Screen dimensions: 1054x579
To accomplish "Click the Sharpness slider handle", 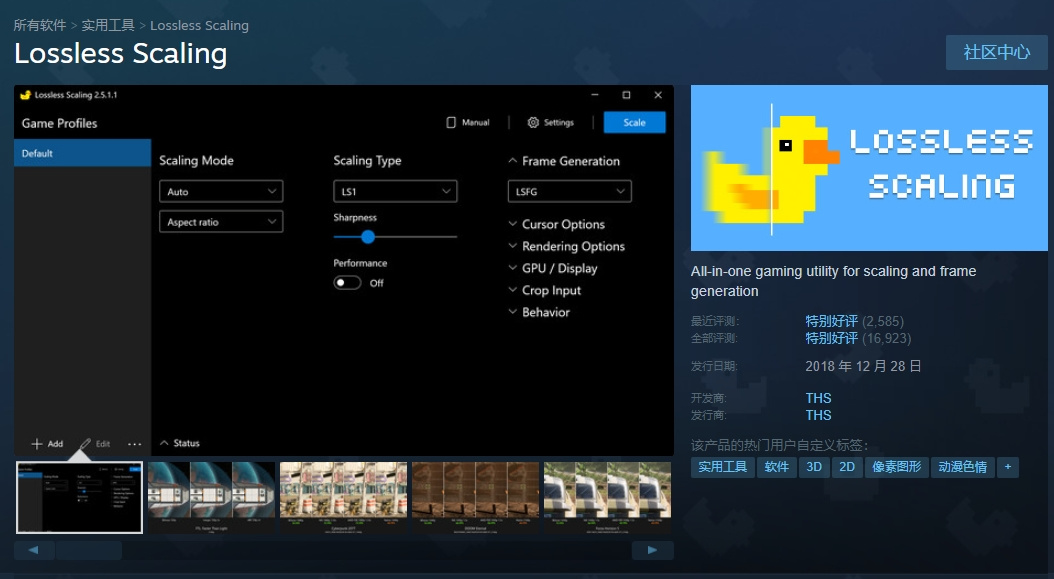I will (x=368, y=237).
